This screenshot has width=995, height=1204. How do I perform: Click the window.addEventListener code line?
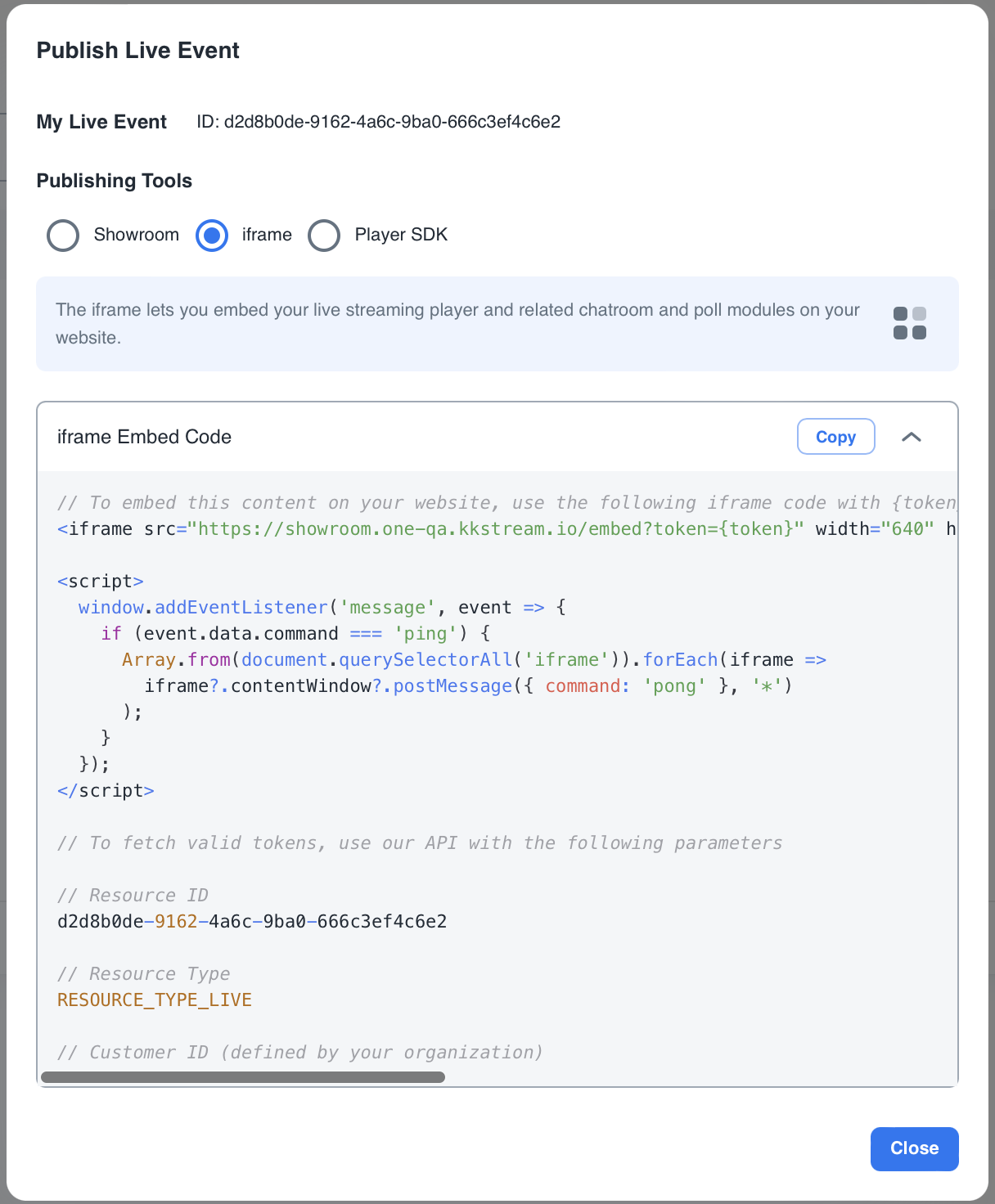(x=322, y=608)
